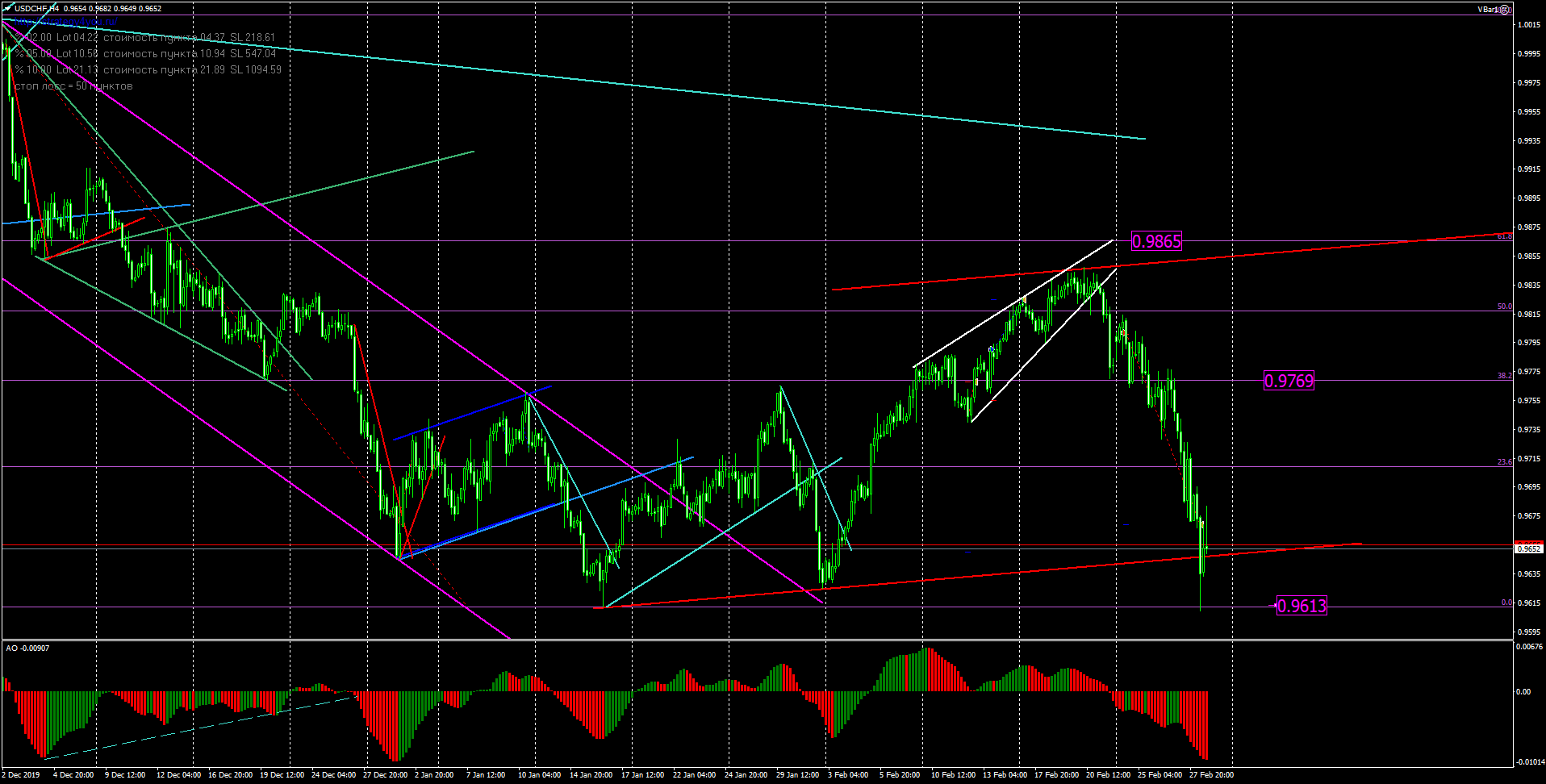Click the 50.0 Fibonacci level label
This screenshot has height=784, width=1546.
tap(1504, 307)
